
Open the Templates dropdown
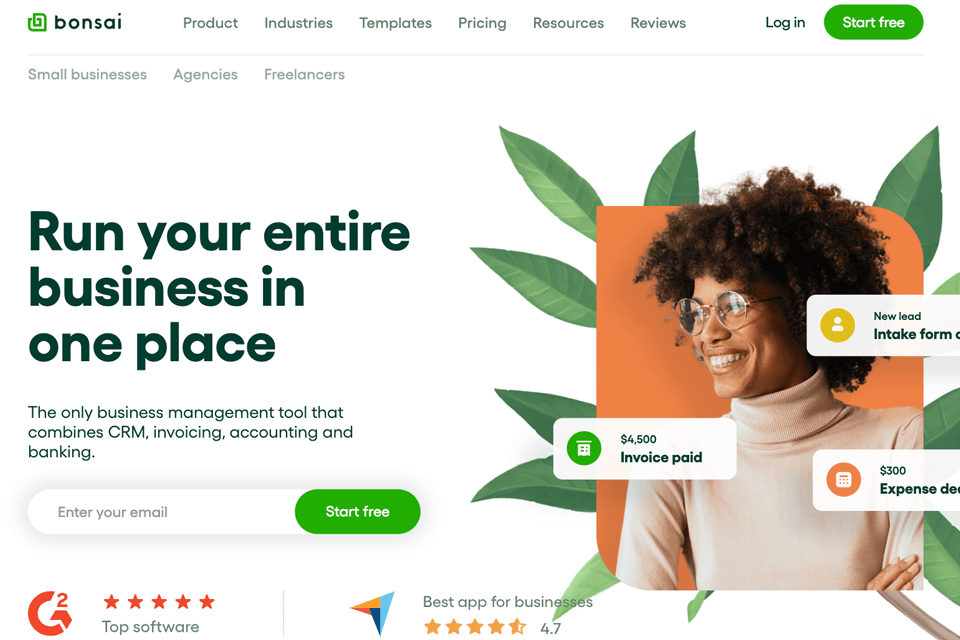(x=396, y=23)
